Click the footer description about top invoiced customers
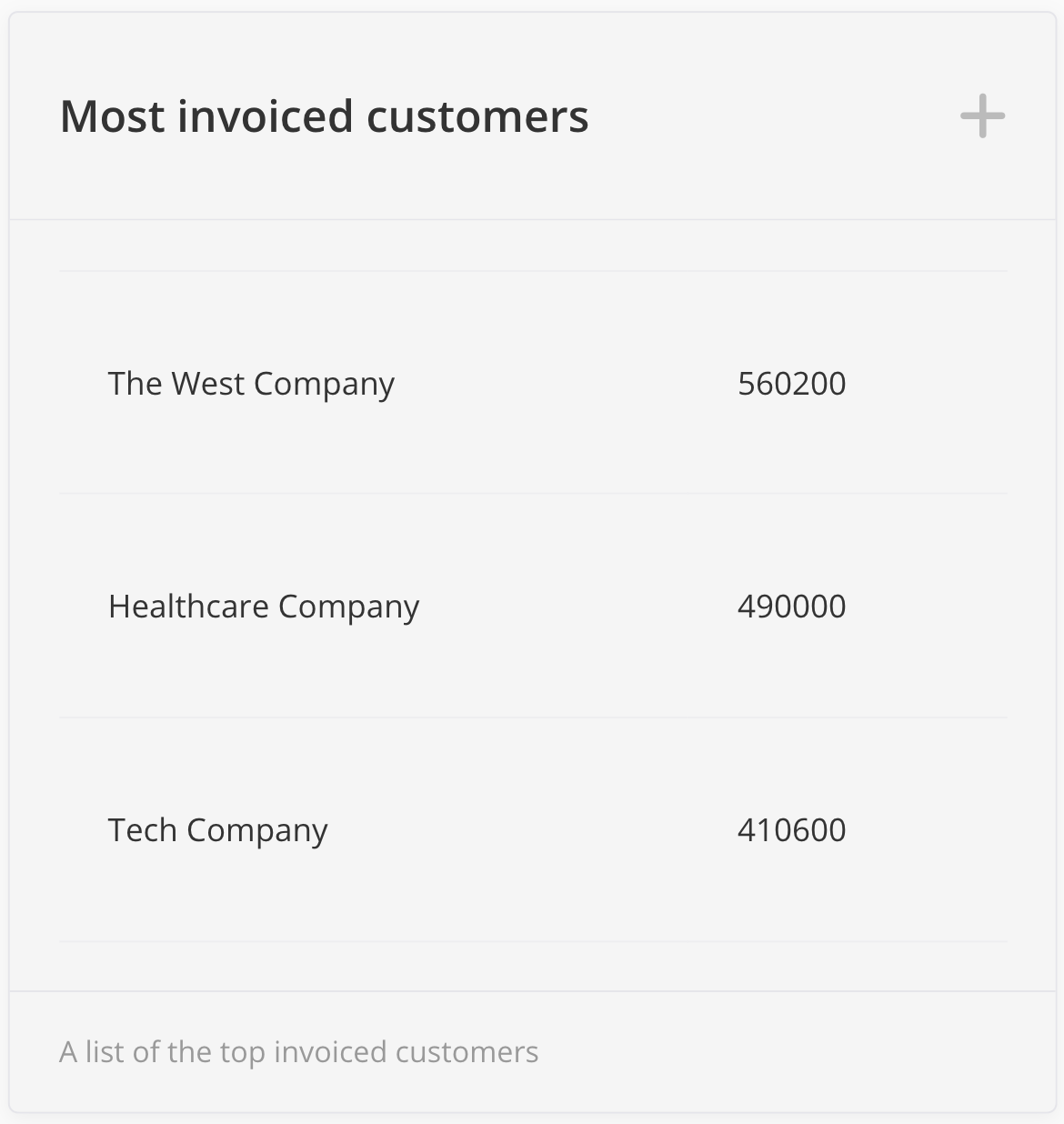The image size is (1064, 1124). click(x=298, y=1052)
